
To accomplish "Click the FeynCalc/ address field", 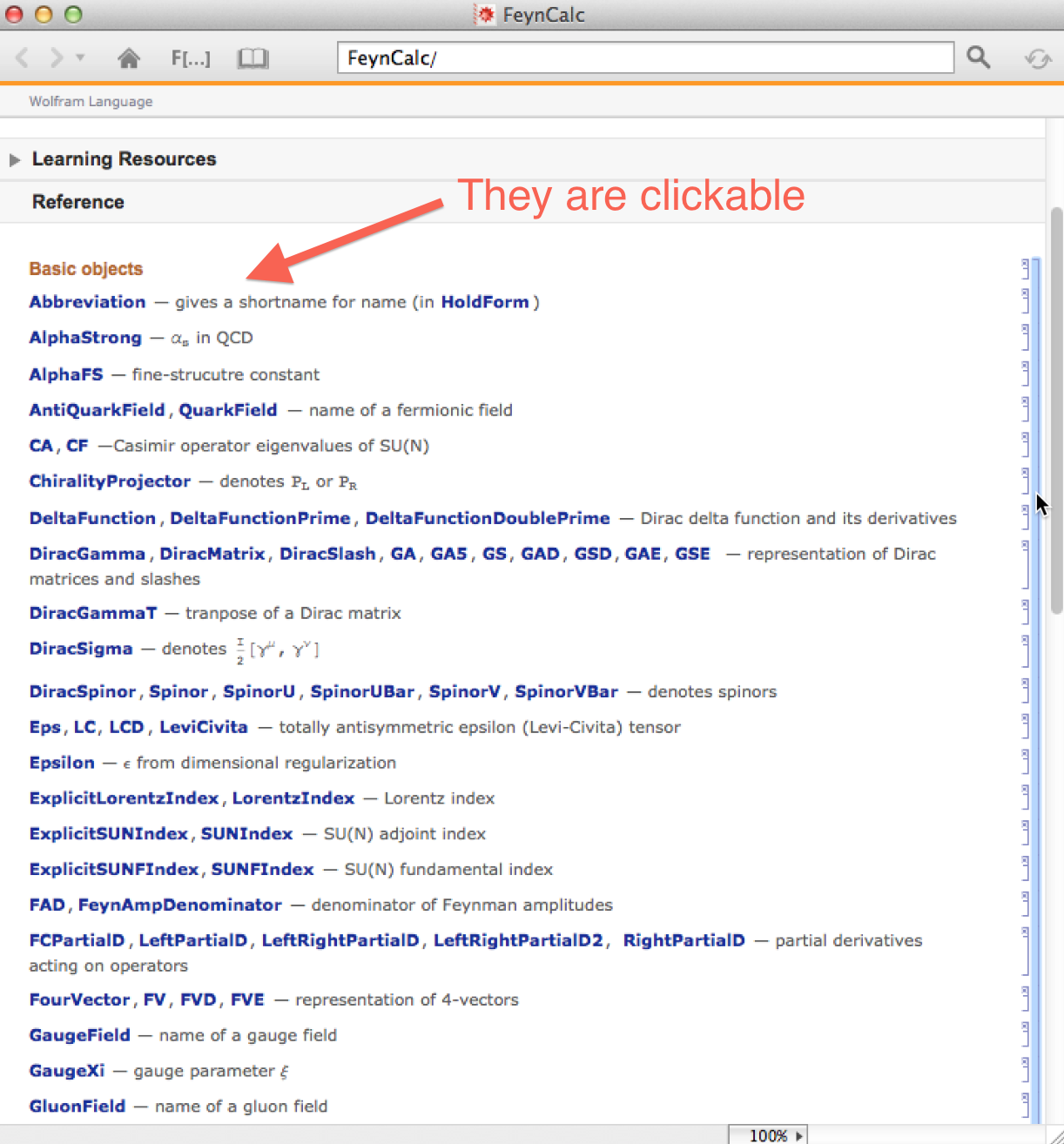I will tap(645, 58).
